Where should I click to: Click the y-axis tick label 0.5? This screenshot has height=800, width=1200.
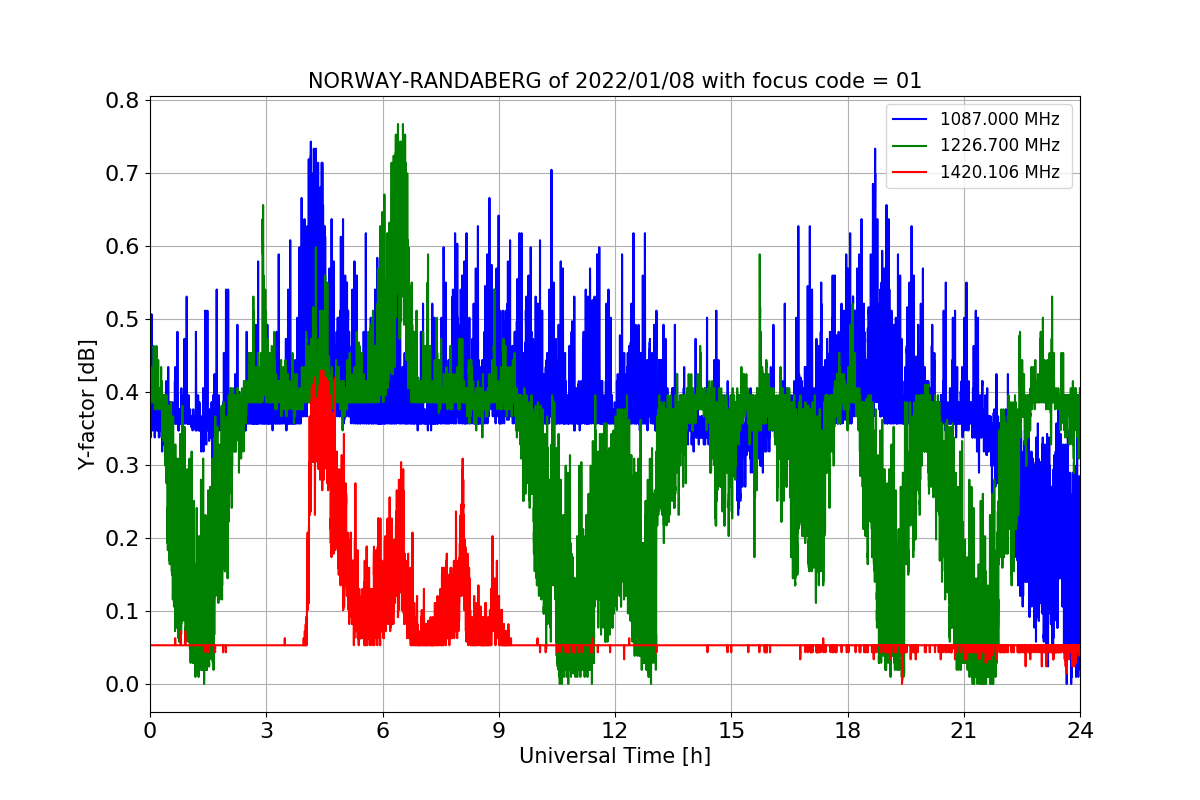[x=123, y=320]
